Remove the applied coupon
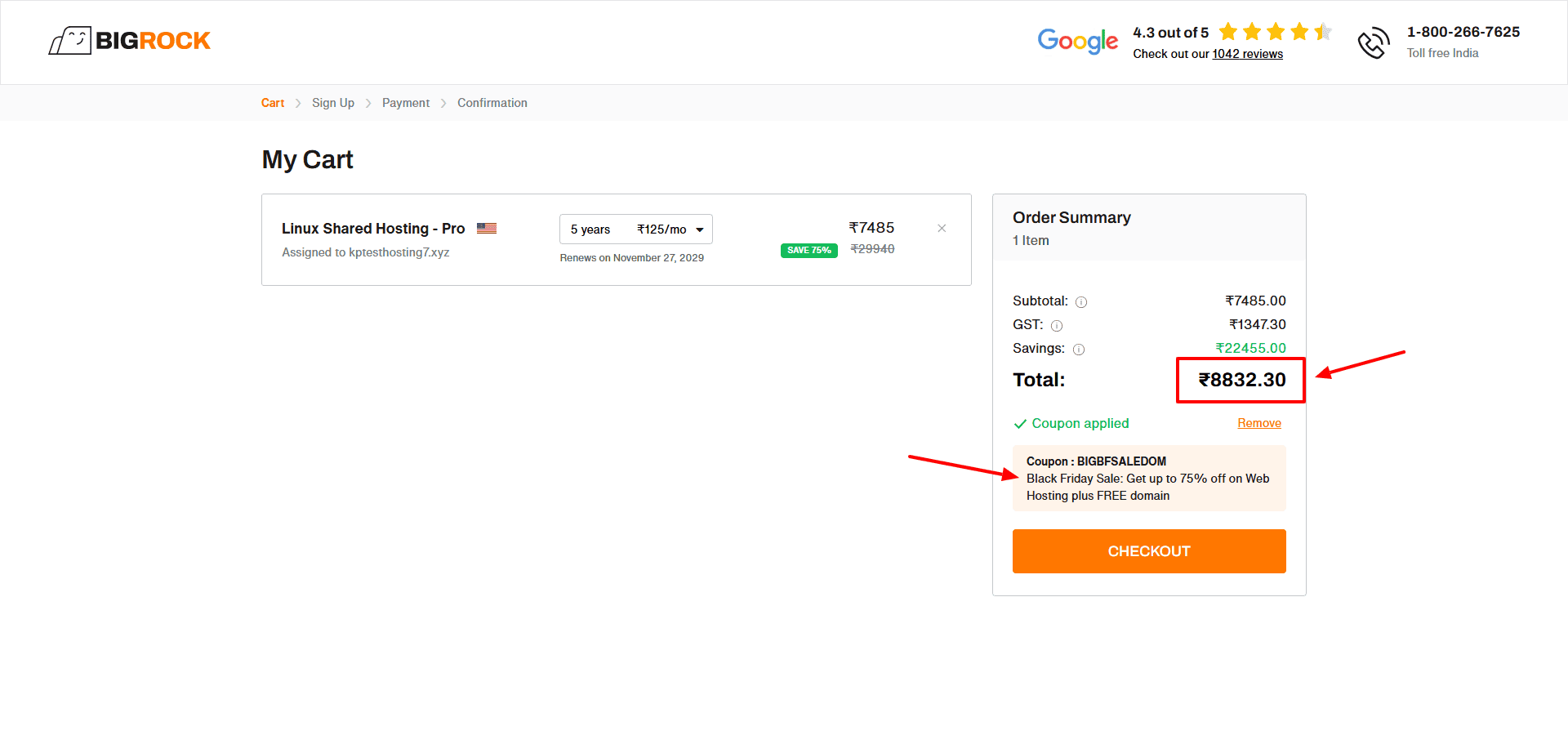1568x753 pixels. 1258,423
